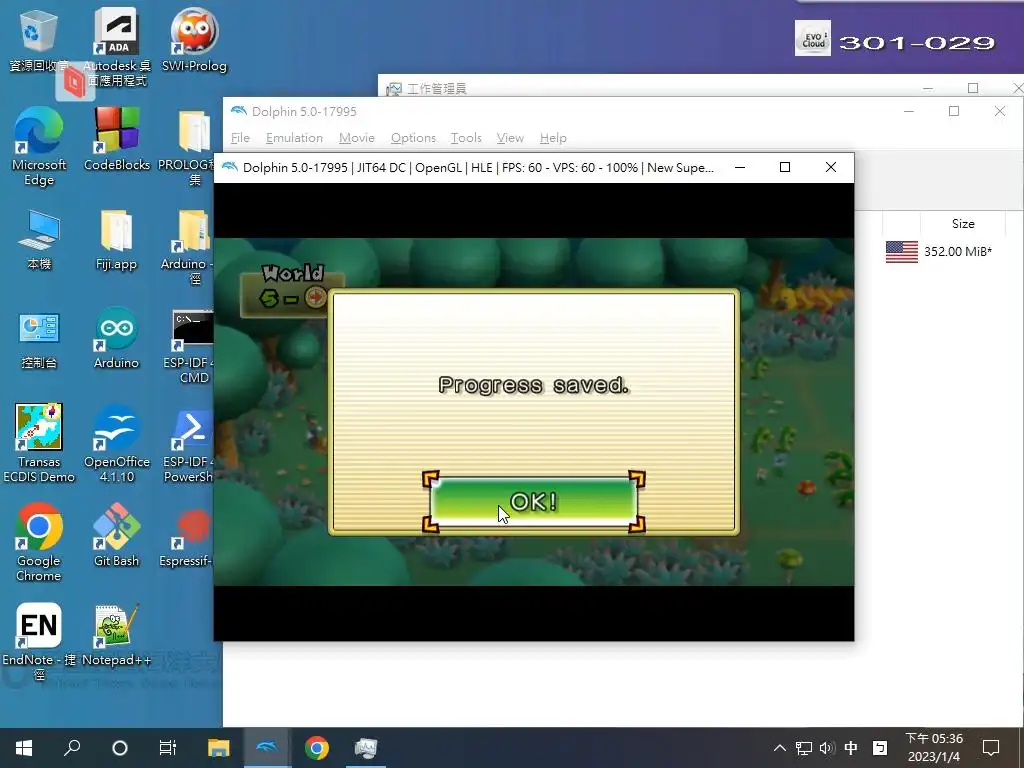
Task: Open Microsoft Edge desktop shortcut
Action: [39, 147]
